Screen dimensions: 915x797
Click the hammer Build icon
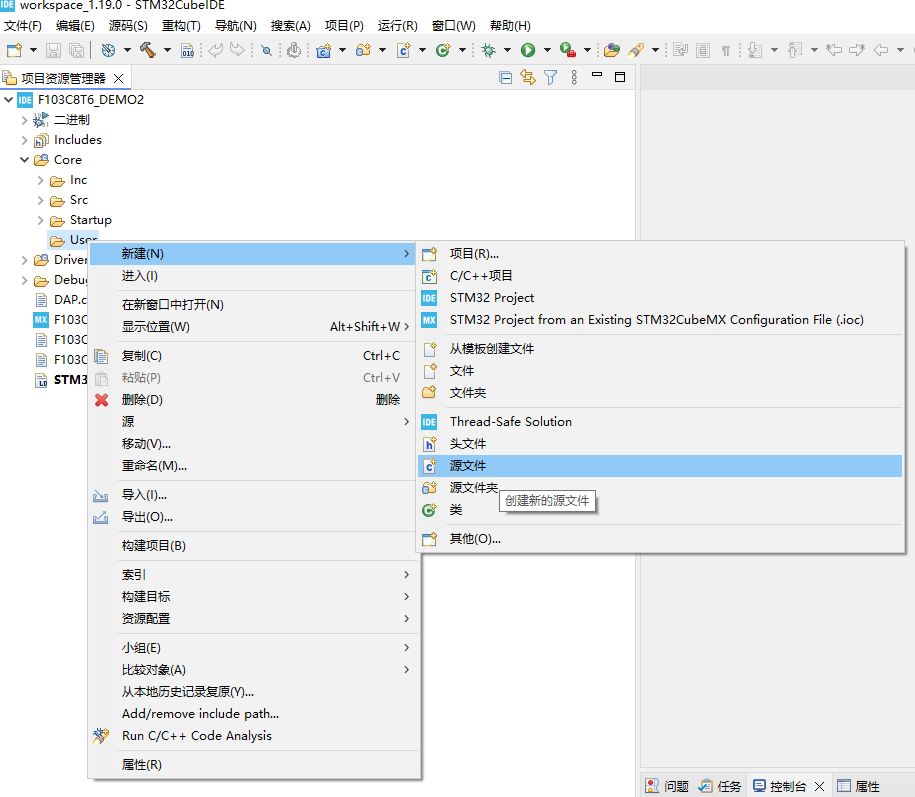click(x=148, y=51)
